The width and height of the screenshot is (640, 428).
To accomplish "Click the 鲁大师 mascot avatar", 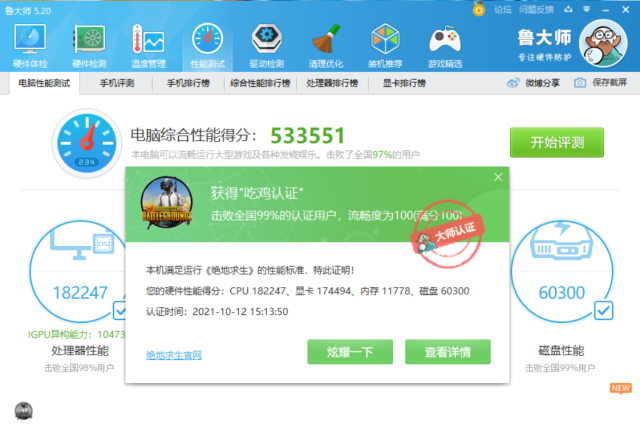I will tap(603, 43).
